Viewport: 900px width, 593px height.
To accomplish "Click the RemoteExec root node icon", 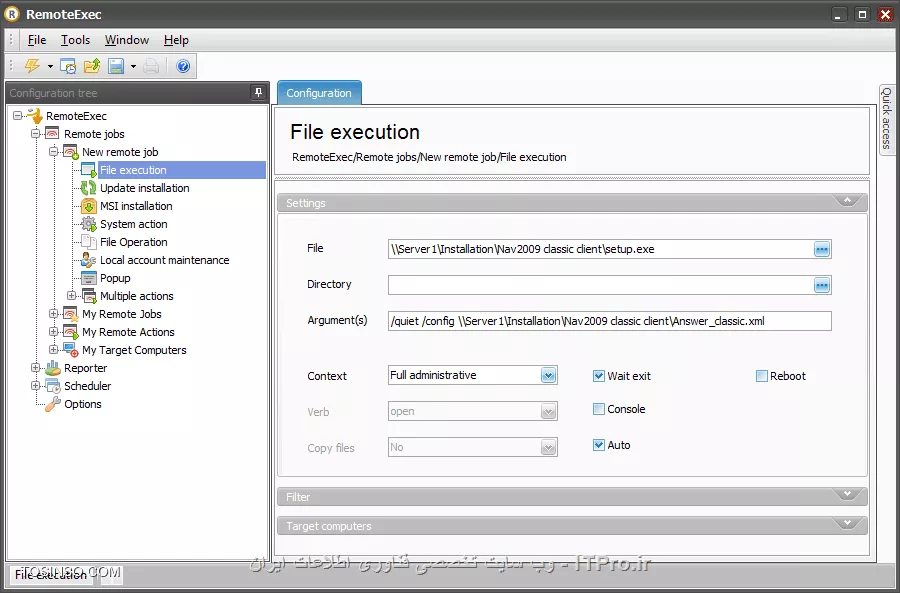I will [x=35, y=116].
